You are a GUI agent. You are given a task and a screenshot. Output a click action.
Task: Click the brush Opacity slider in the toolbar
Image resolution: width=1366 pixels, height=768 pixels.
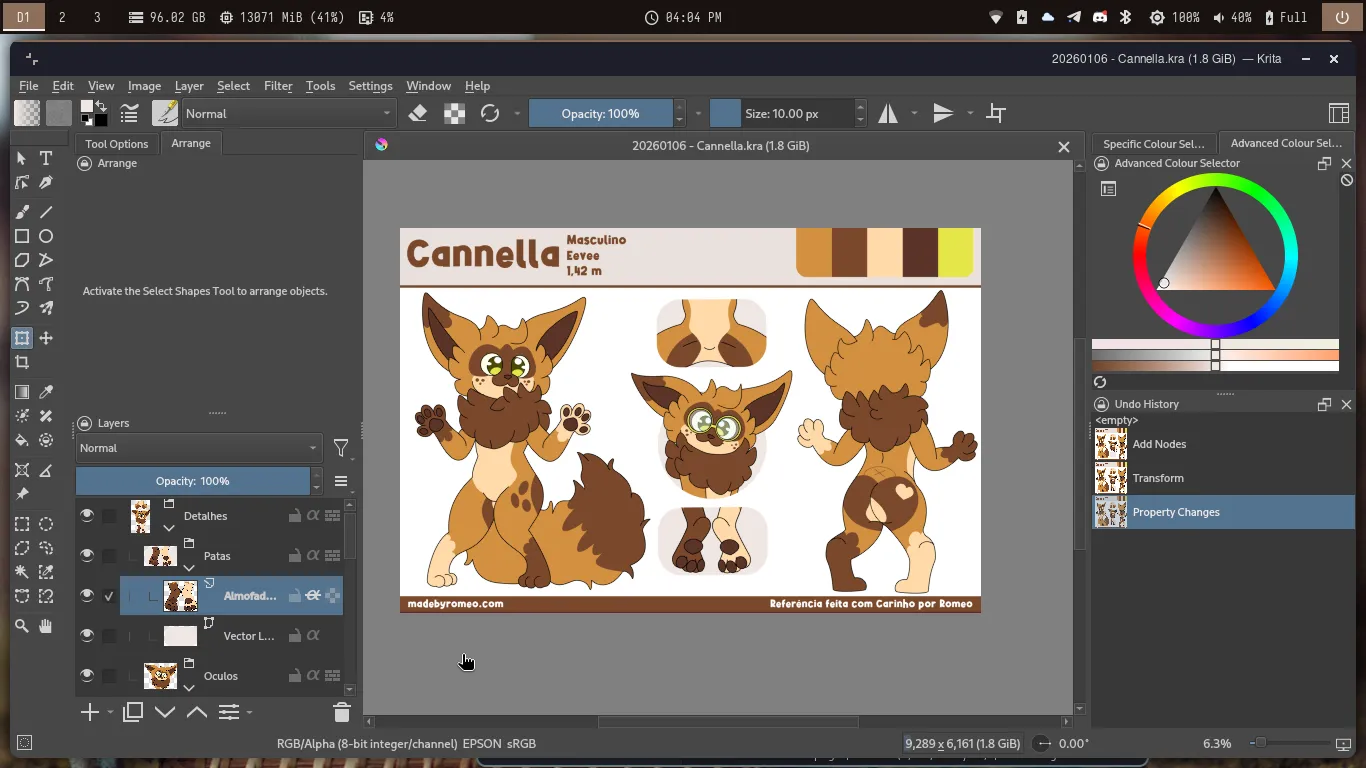[x=600, y=114]
